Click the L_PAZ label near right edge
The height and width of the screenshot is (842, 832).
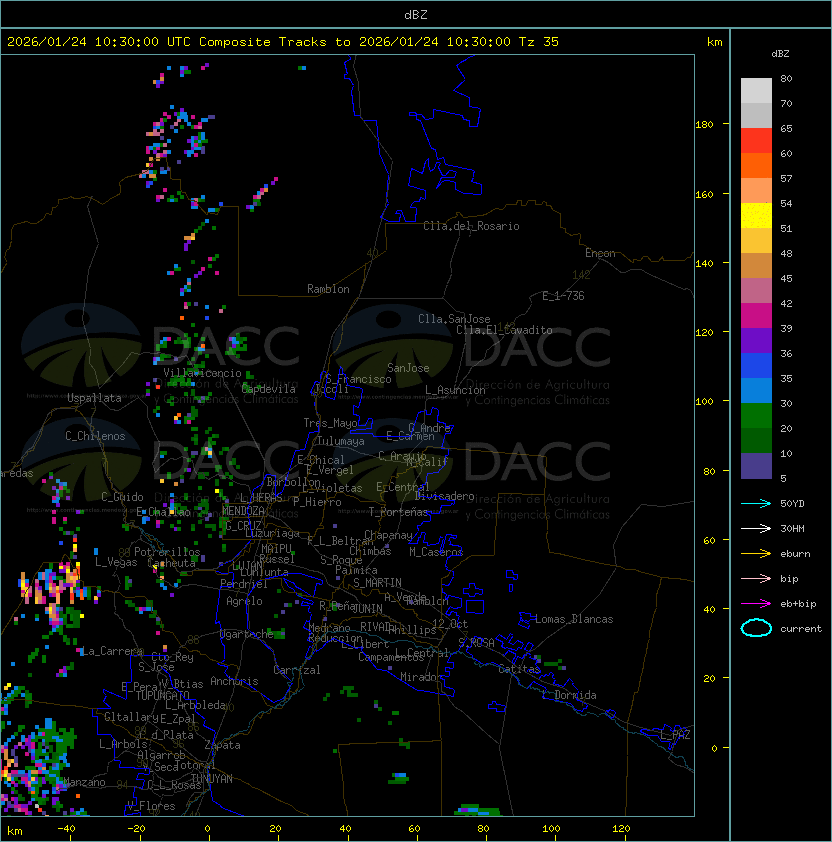(675, 735)
